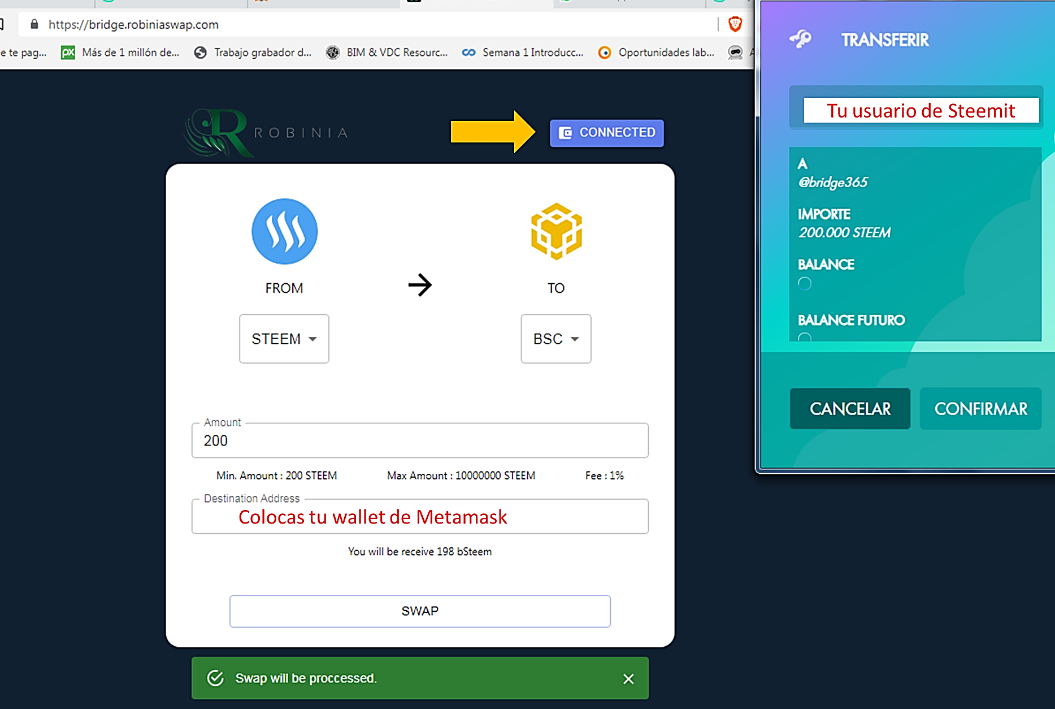
Task: Click the '200.000 STEEM' importe value
Action: [844, 233]
